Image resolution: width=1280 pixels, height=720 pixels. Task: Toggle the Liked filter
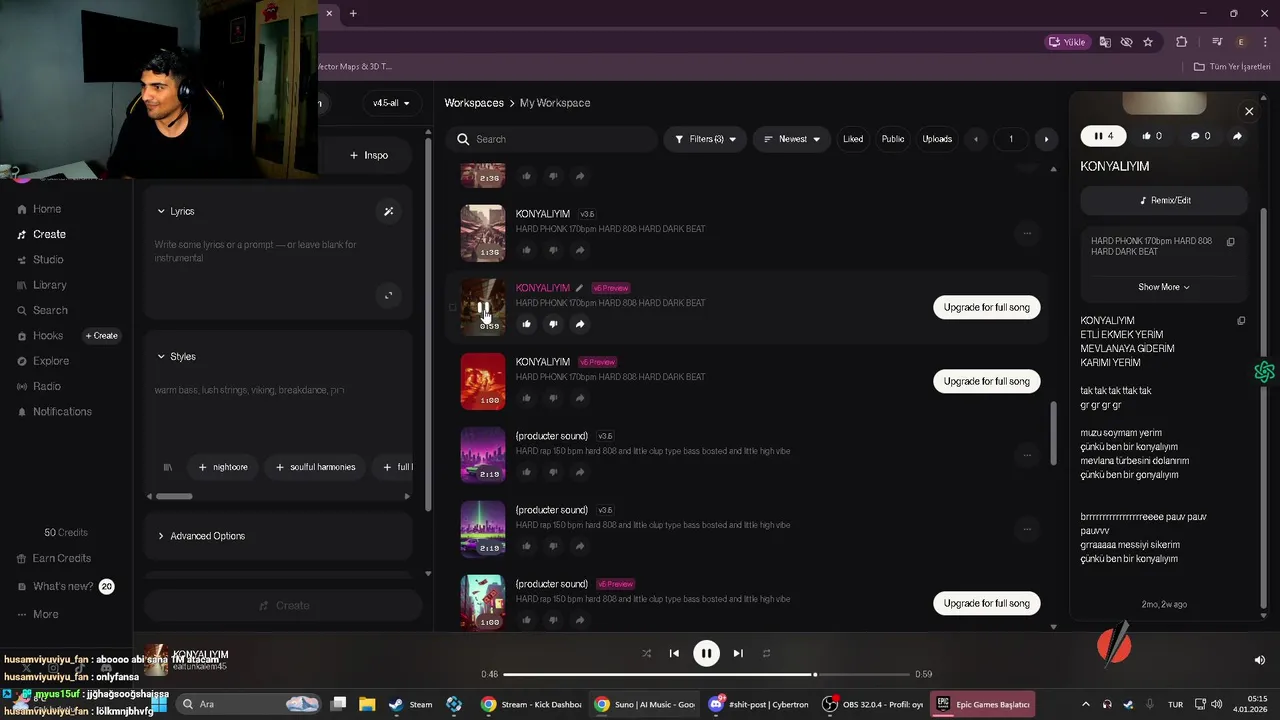click(853, 139)
